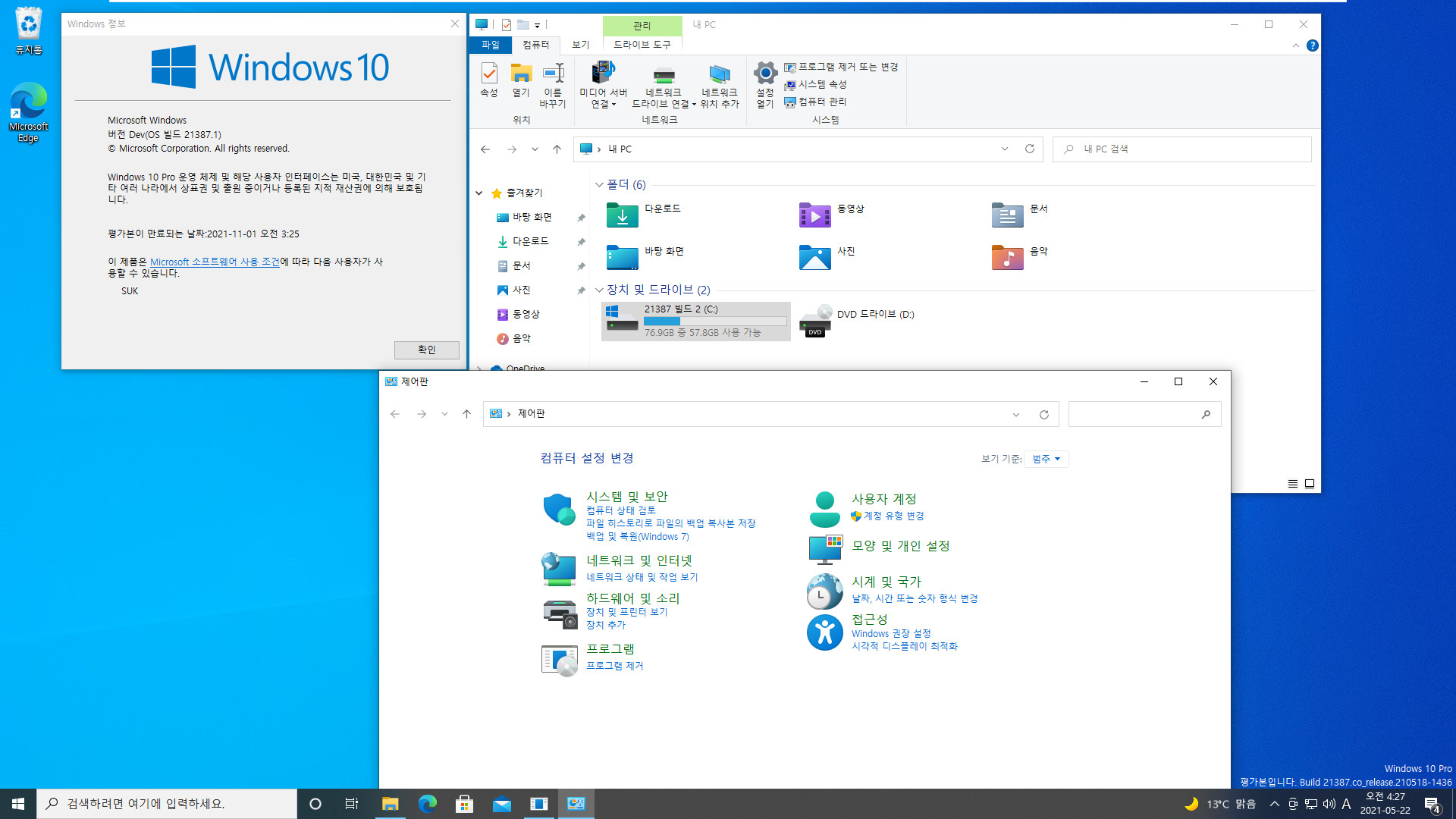Open recent locations dropdown in 내 PC
Screen dimensions: 1456x819
pos(535,149)
